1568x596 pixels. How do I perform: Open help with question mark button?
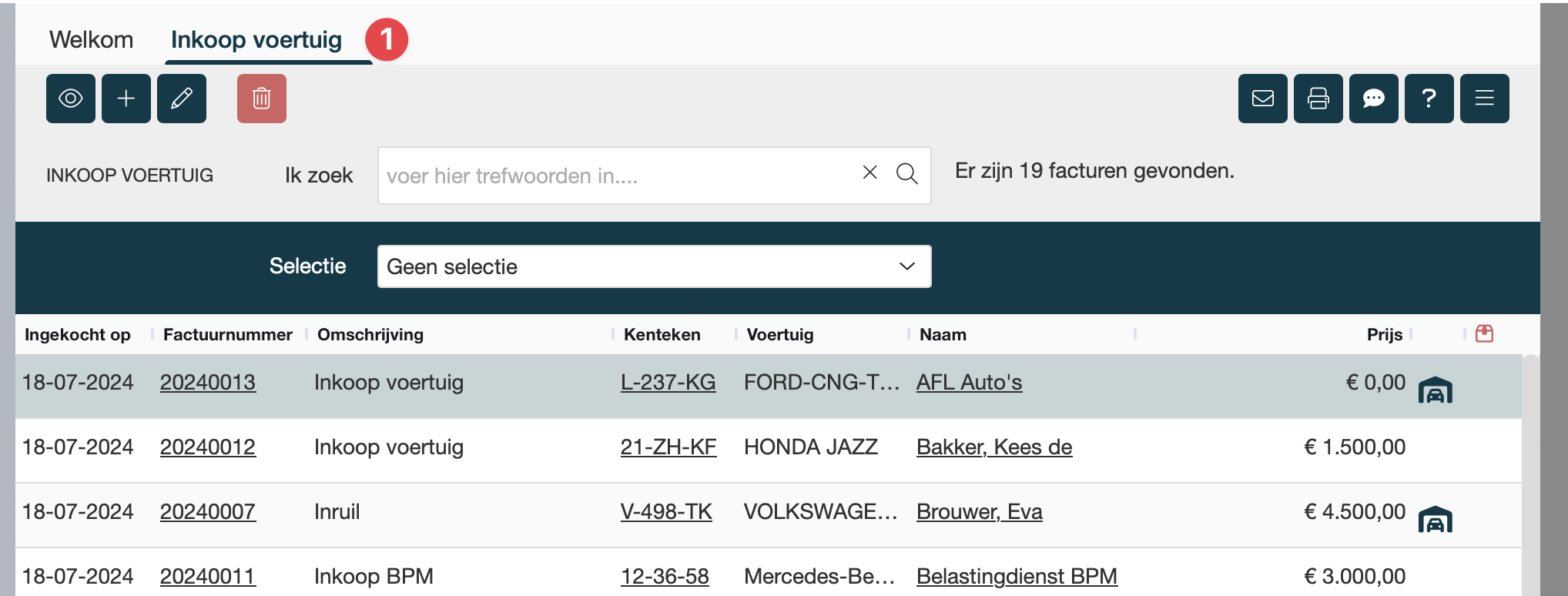[x=1429, y=99]
